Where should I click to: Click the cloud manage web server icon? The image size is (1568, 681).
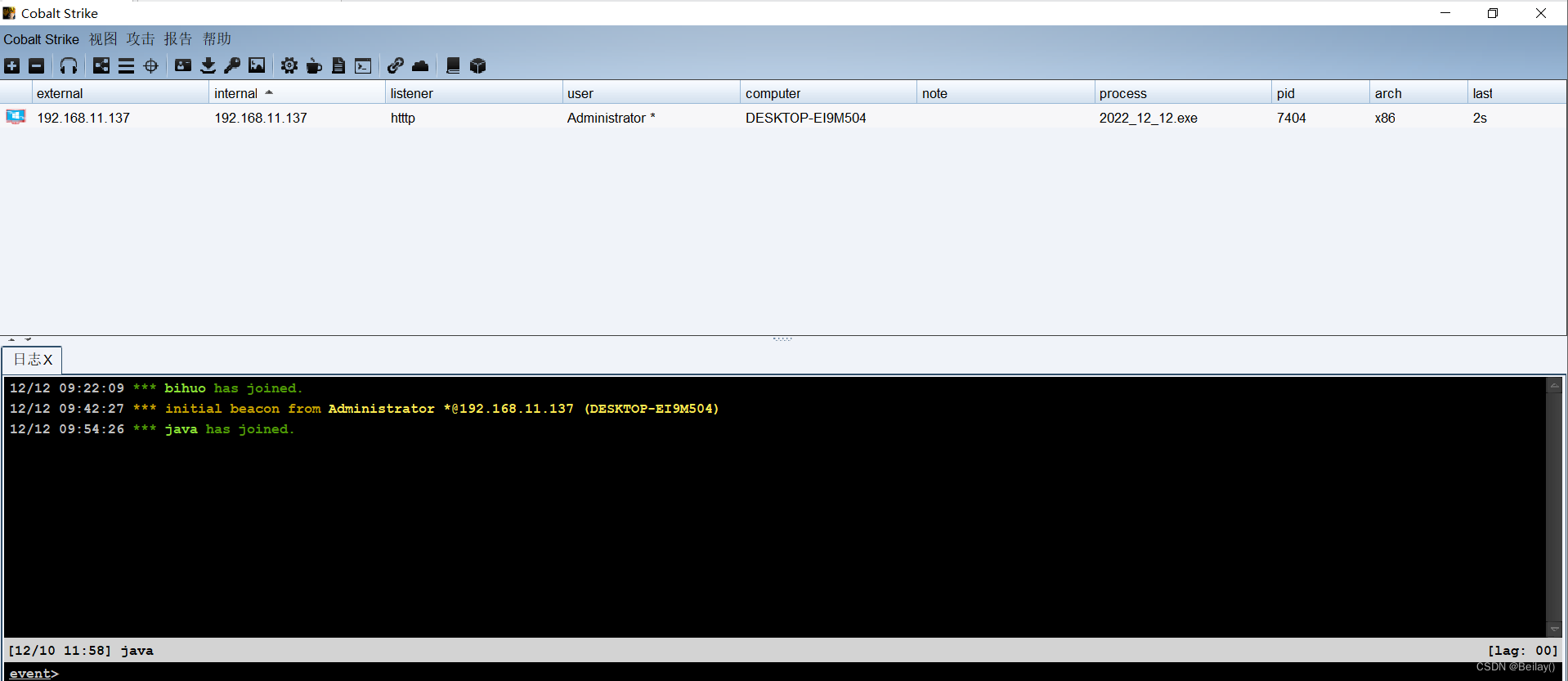(420, 66)
